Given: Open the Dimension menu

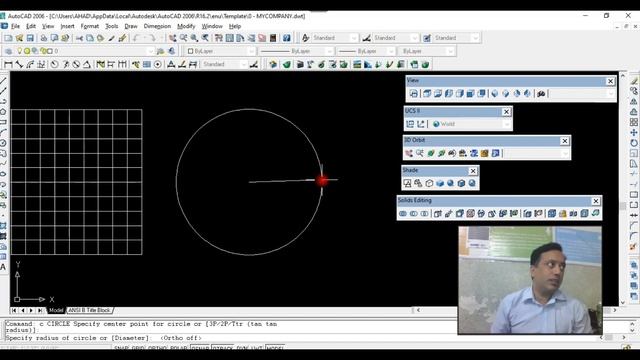Looking at the screenshot, I should pos(157,26).
